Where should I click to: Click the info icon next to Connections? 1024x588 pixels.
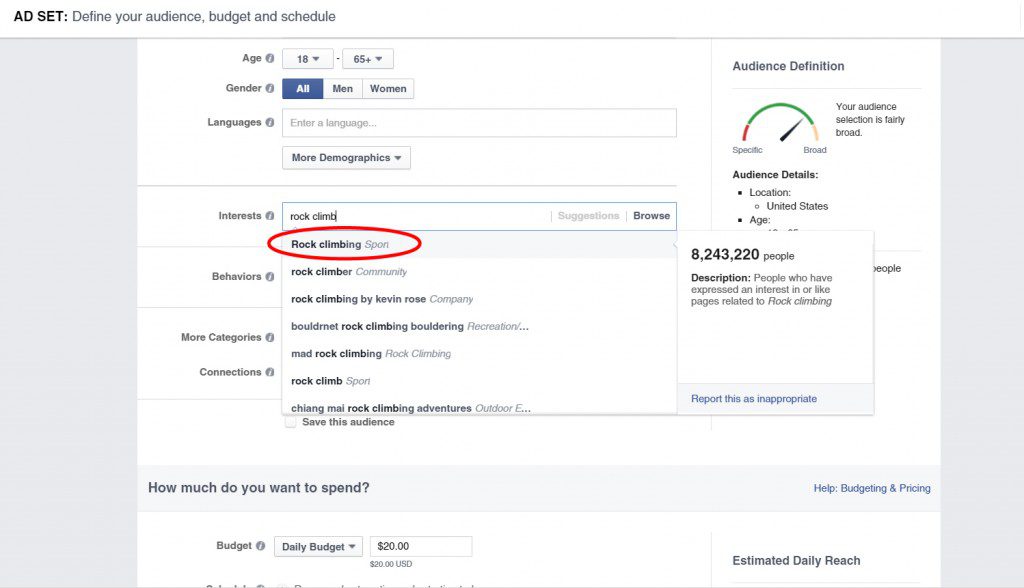click(x=270, y=372)
